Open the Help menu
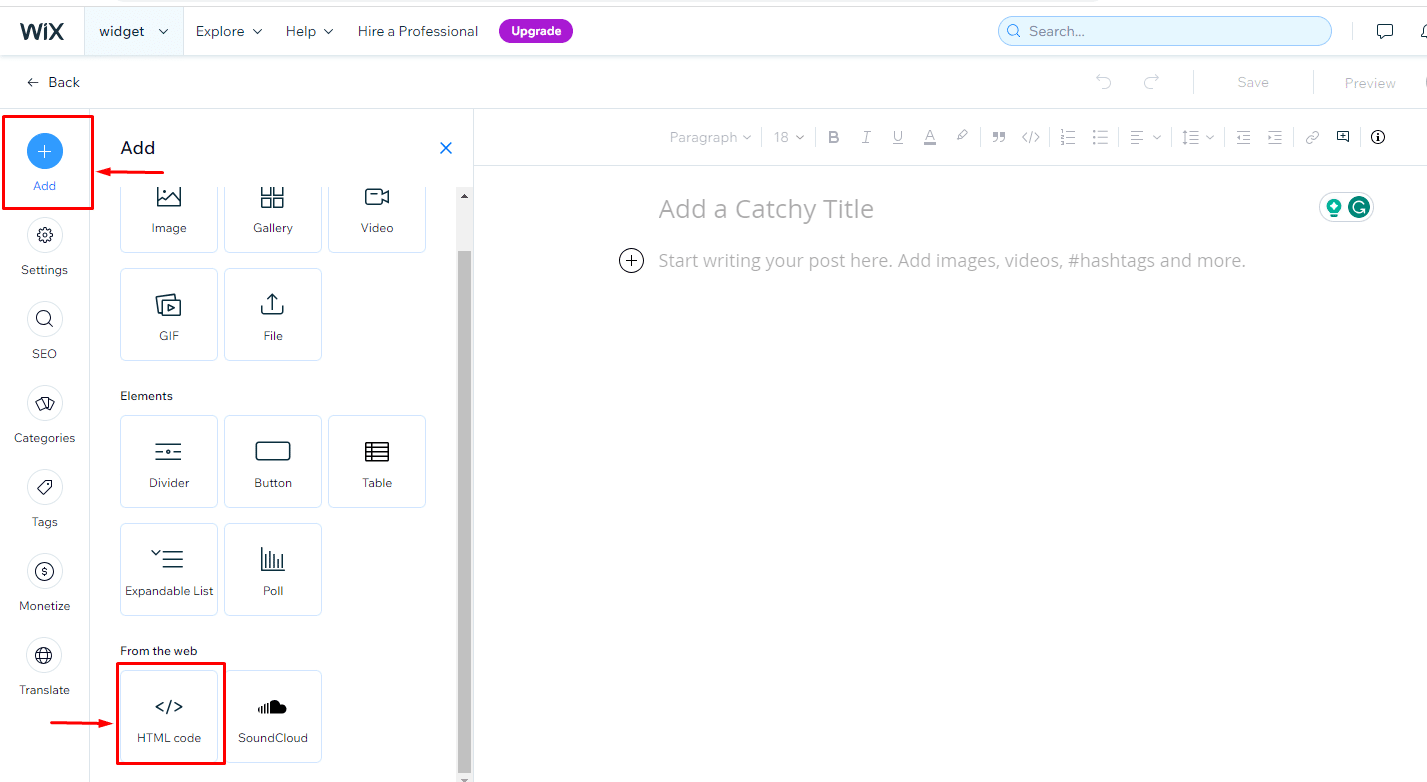The width and height of the screenshot is (1427, 782). pos(309,31)
